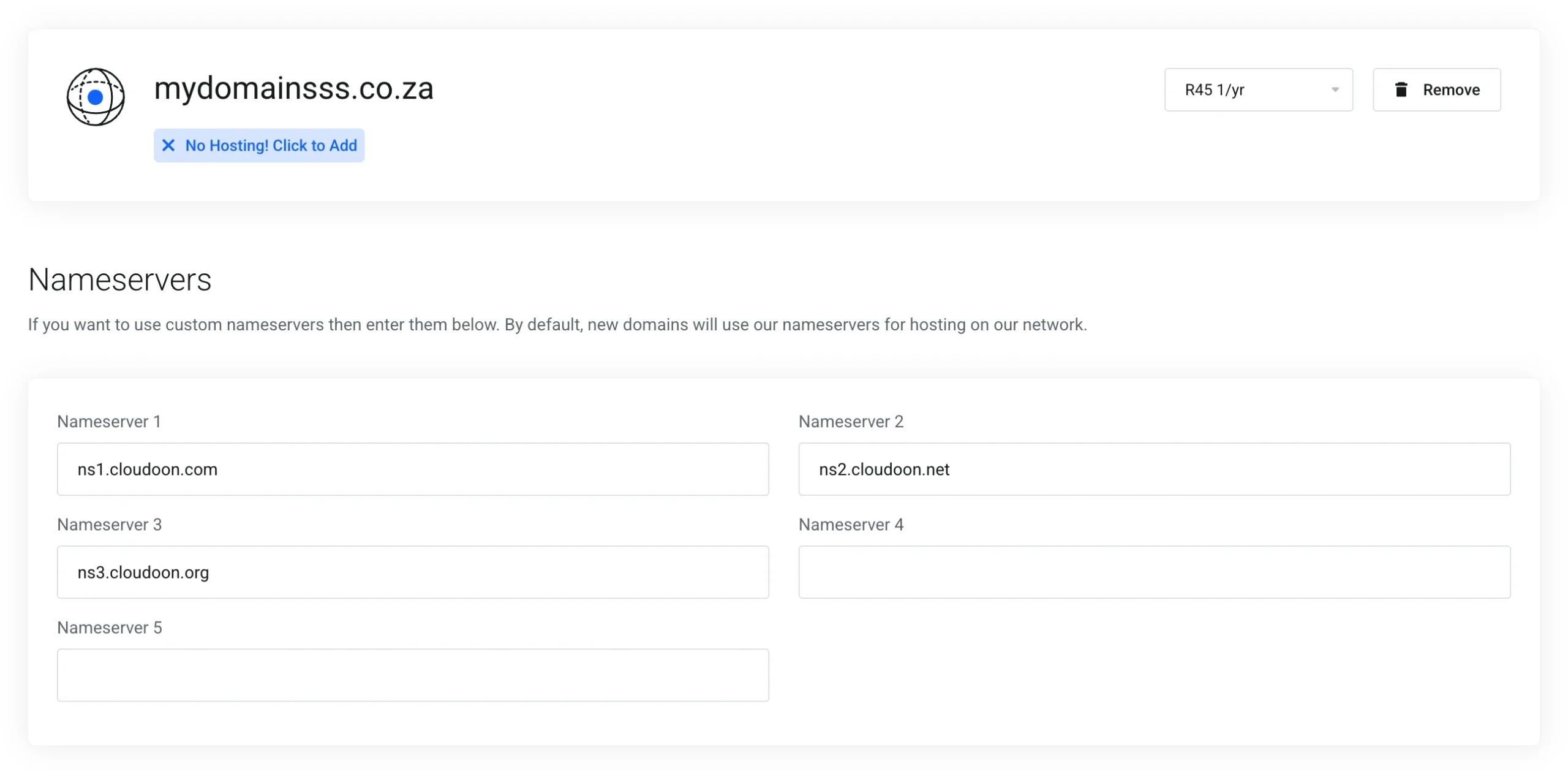Click the Nameserver 2 label
Image resolution: width=1568 pixels, height=771 pixels.
pyautogui.click(x=851, y=422)
